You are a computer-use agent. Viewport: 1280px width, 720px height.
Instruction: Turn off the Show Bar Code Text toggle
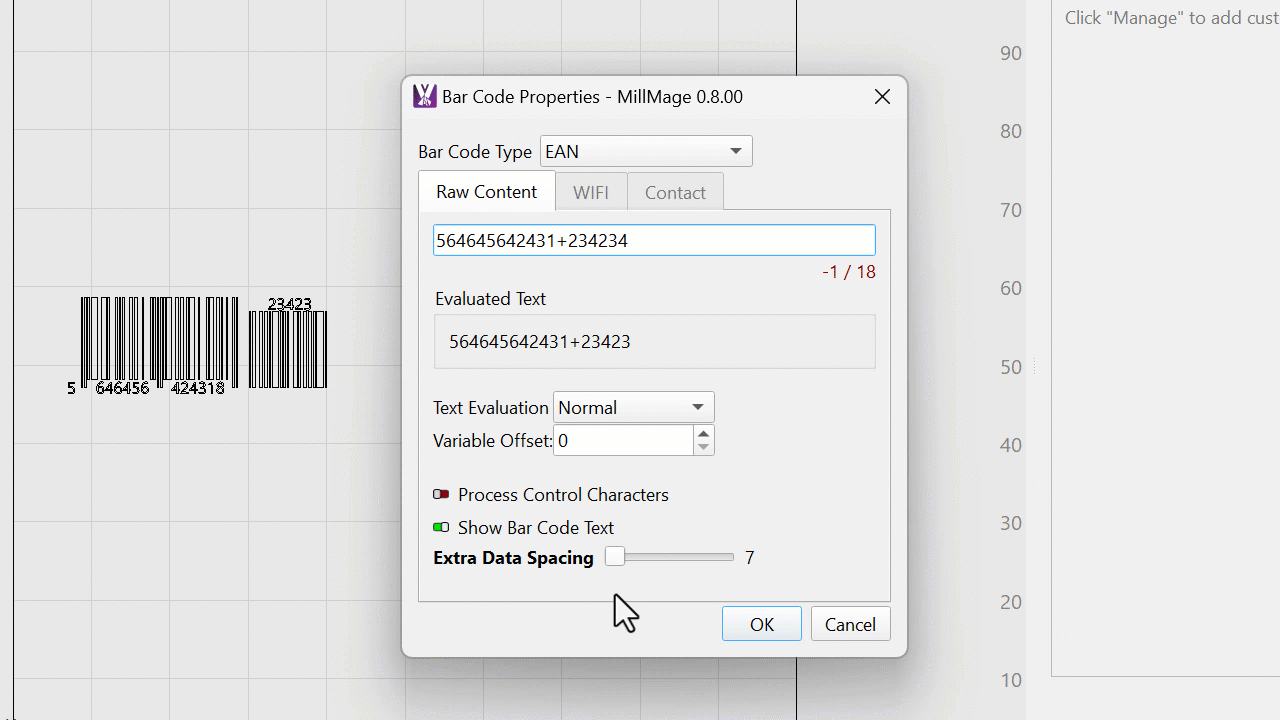pos(441,528)
